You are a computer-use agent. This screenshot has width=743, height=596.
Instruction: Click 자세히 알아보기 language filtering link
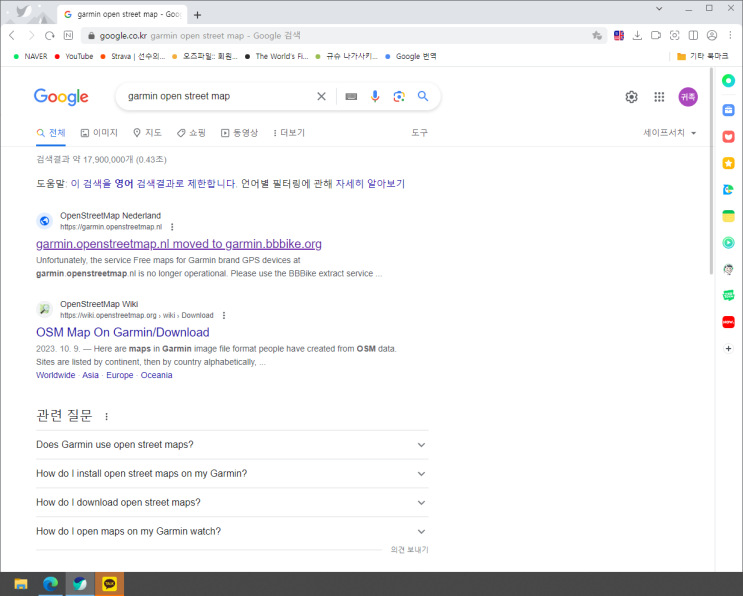(370, 184)
